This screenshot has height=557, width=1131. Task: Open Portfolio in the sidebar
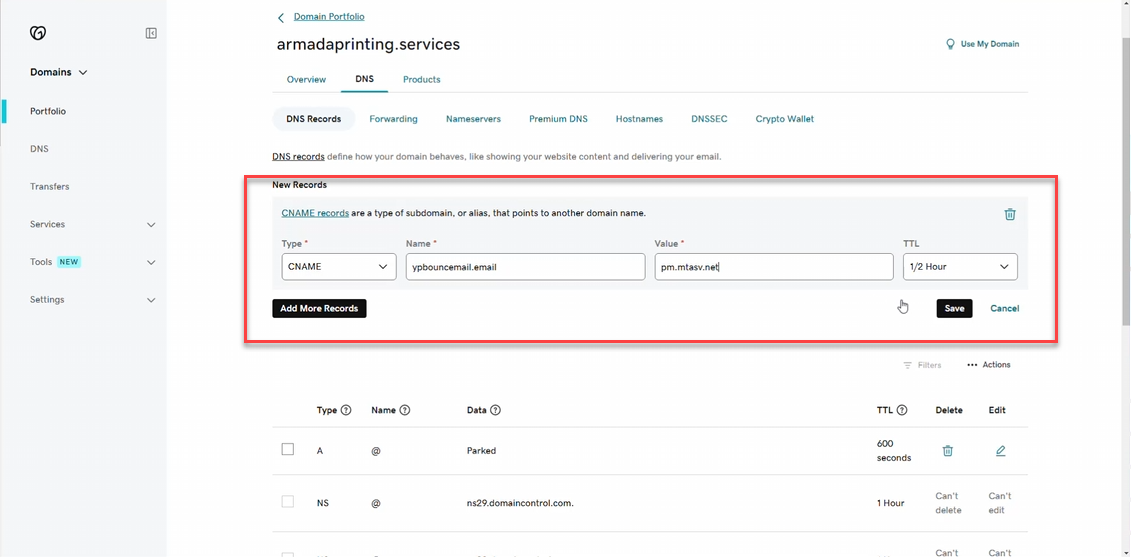point(48,111)
